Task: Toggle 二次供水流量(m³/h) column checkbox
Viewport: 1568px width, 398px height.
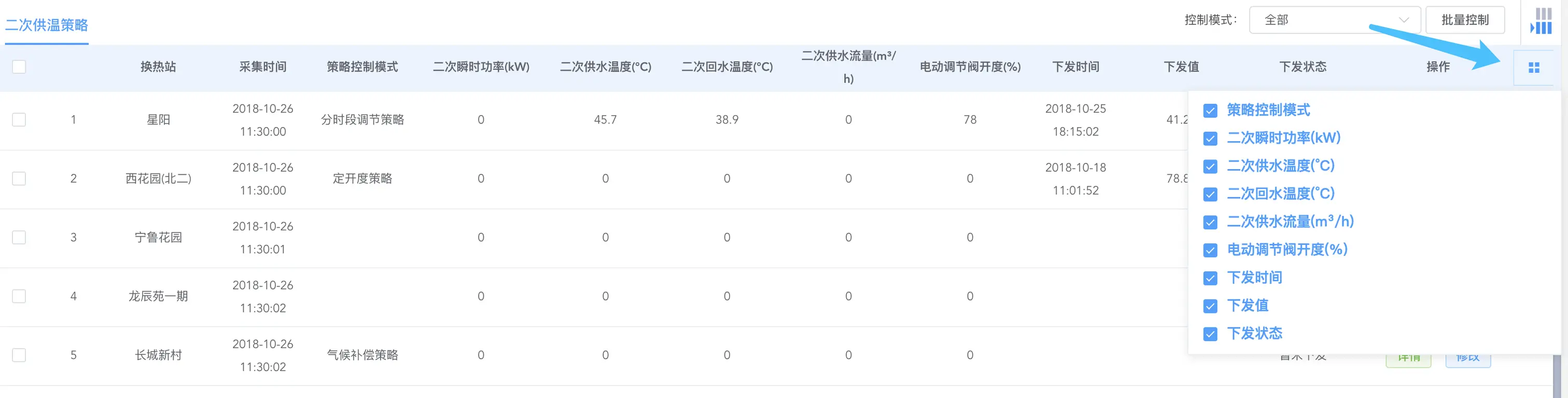Action: 1210,223
